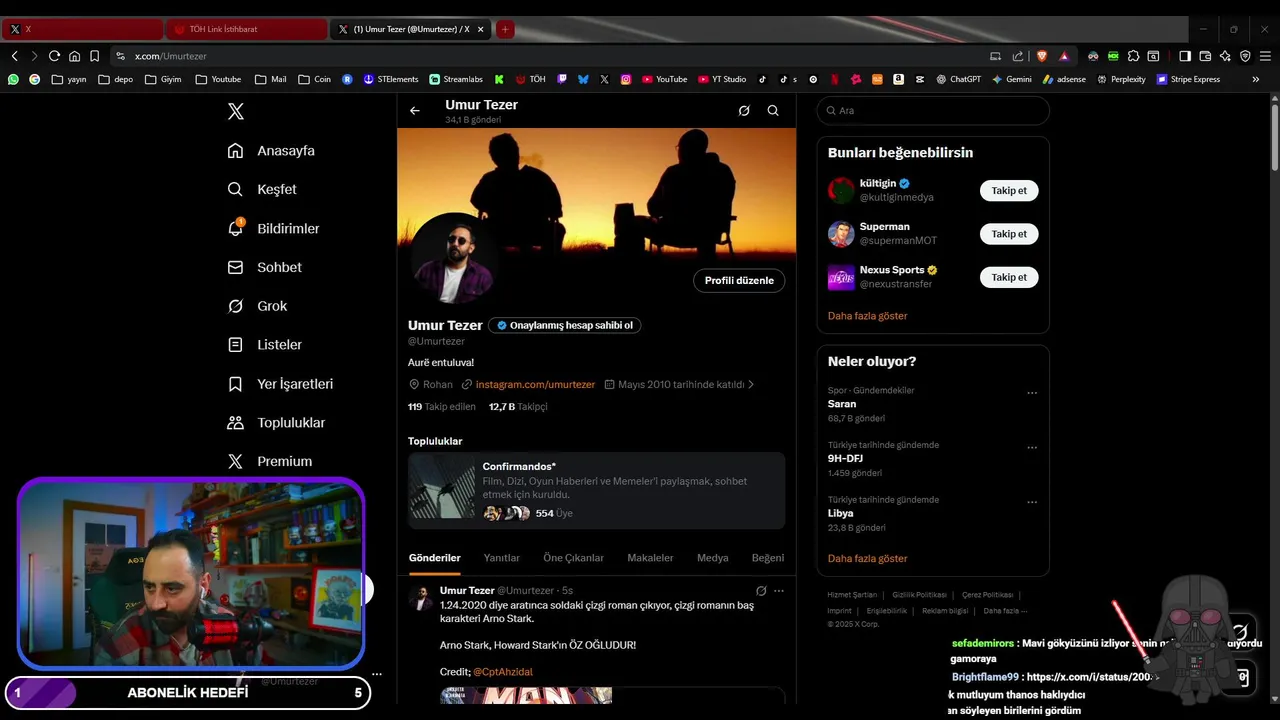Follow Nexus Sports with Takip et
Screen dimensions: 1280x720
[x=1009, y=277]
